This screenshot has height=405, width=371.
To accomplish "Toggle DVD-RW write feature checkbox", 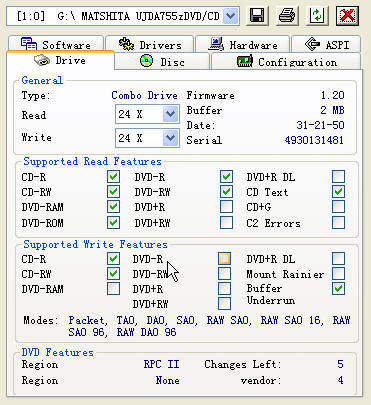I will (x=224, y=274).
